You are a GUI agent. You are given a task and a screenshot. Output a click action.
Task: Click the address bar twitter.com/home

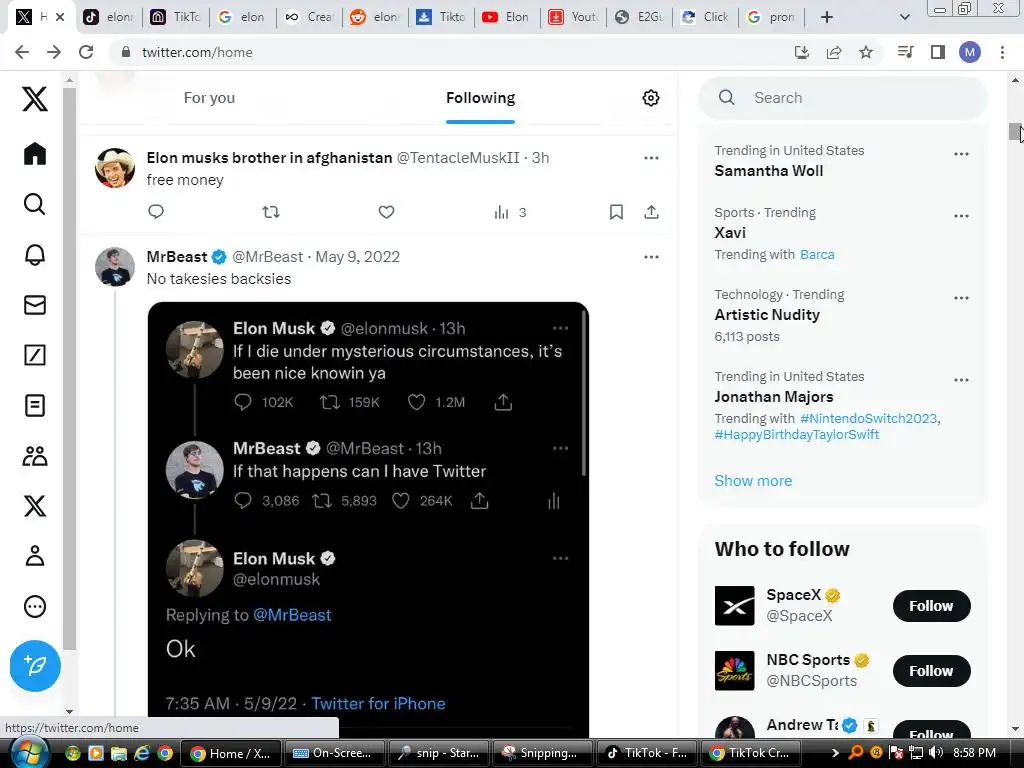[197, 52]
